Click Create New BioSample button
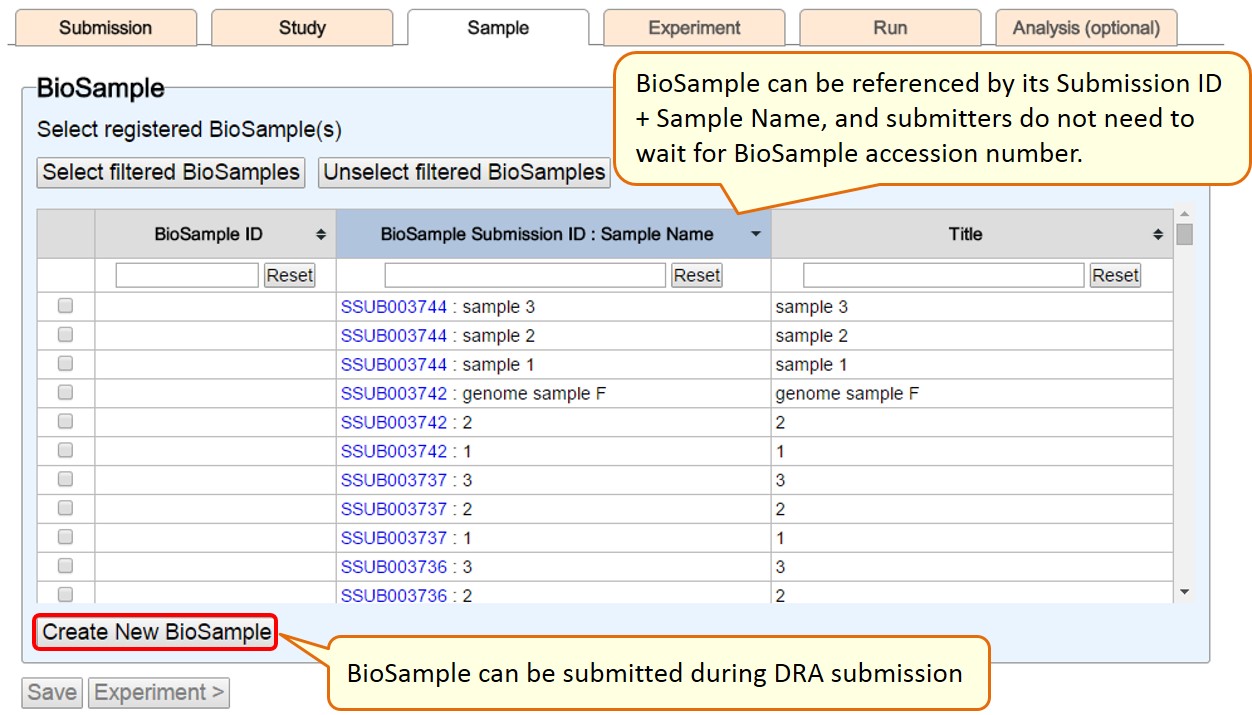 tap(156, 632)
